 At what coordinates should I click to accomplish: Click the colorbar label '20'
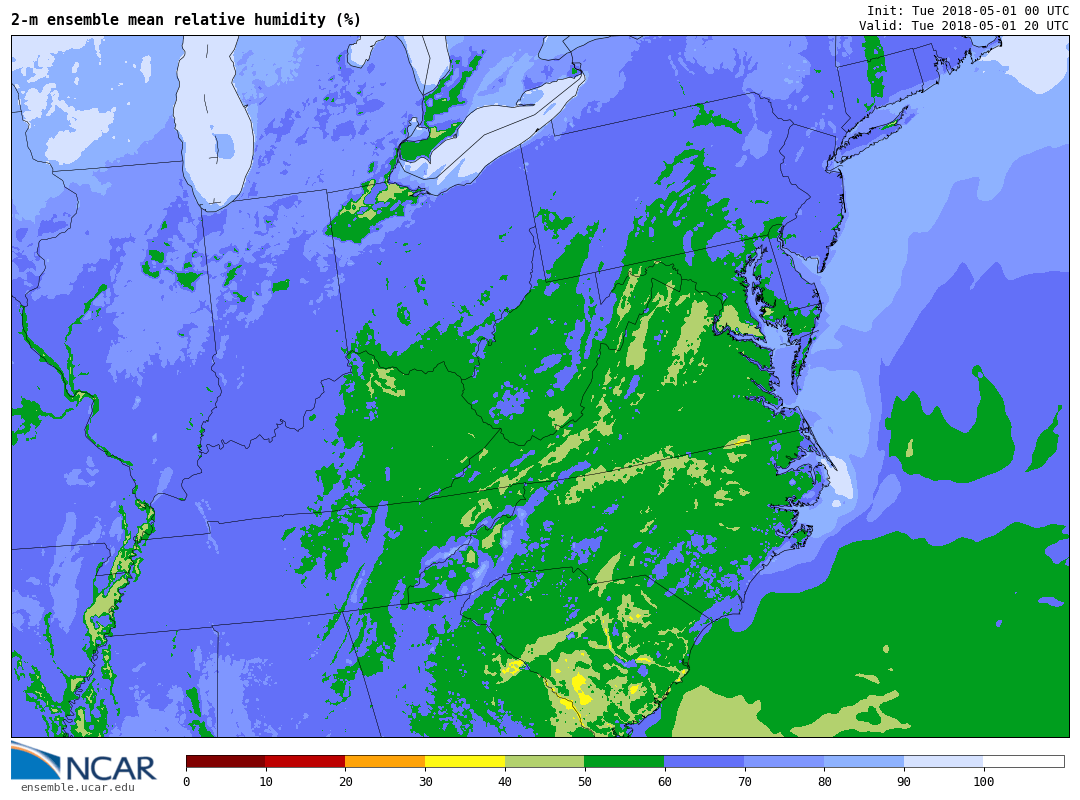tap(346, 781)
